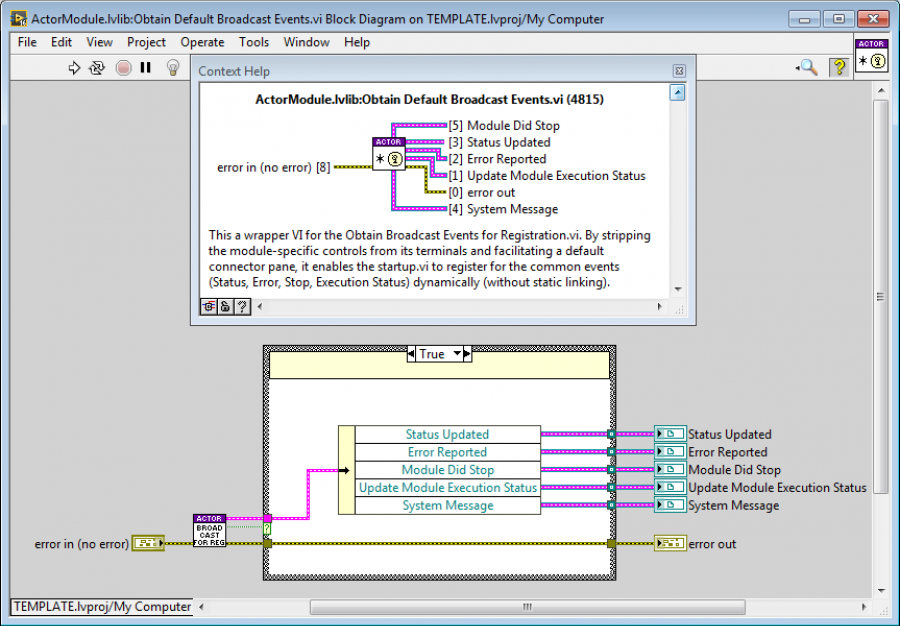The width and height of the screenshot is (900, 626).
Task: Open the Operate menu
Action: pos(202,42)
